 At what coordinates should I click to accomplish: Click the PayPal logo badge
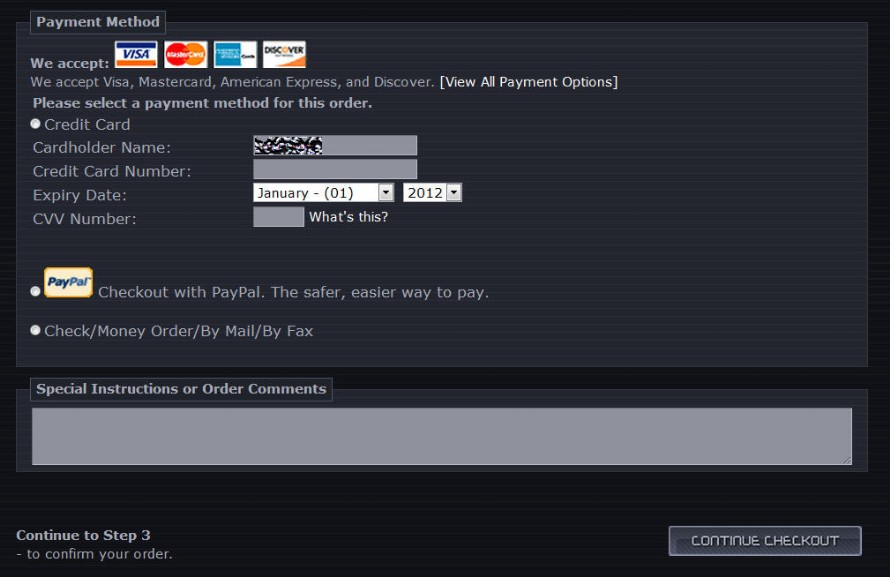click(68, 282)
